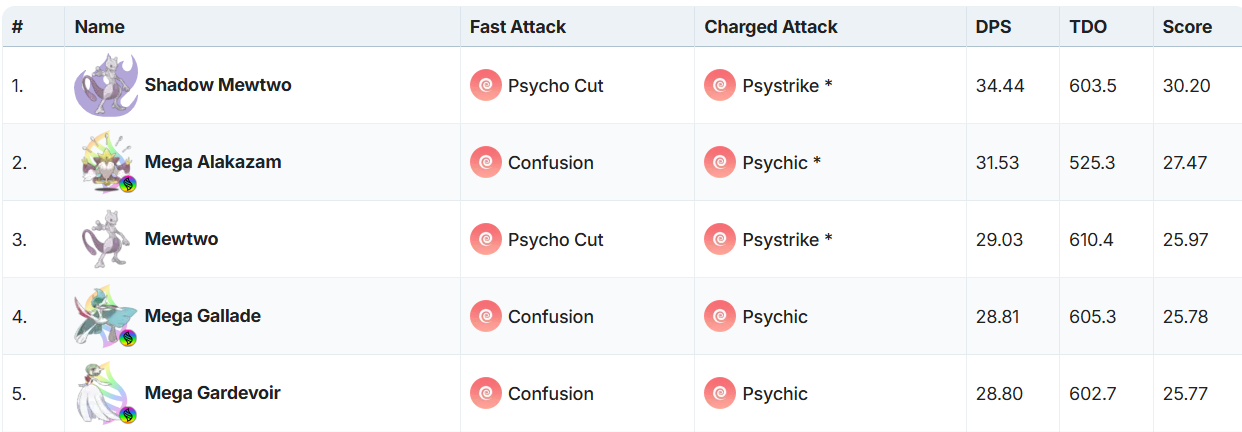Sort table by DPS column header

(x=993, y=27)
